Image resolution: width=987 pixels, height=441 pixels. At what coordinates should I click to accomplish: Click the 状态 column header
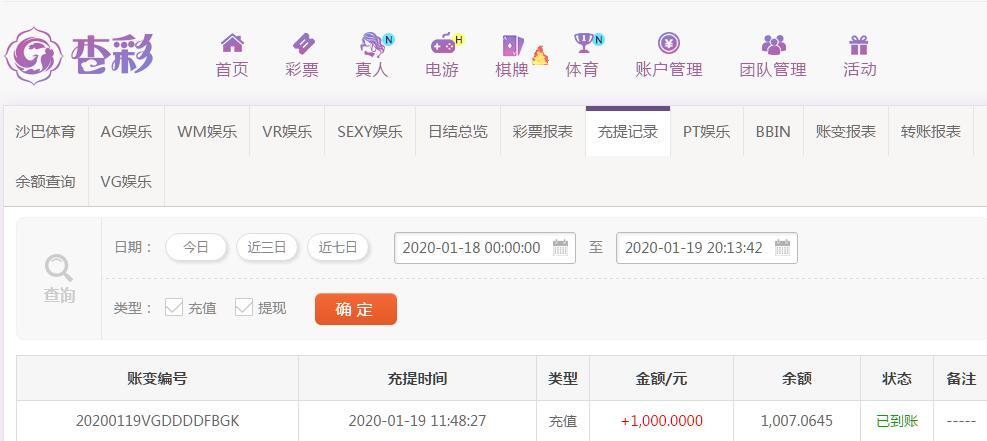(x=897, y=378)
